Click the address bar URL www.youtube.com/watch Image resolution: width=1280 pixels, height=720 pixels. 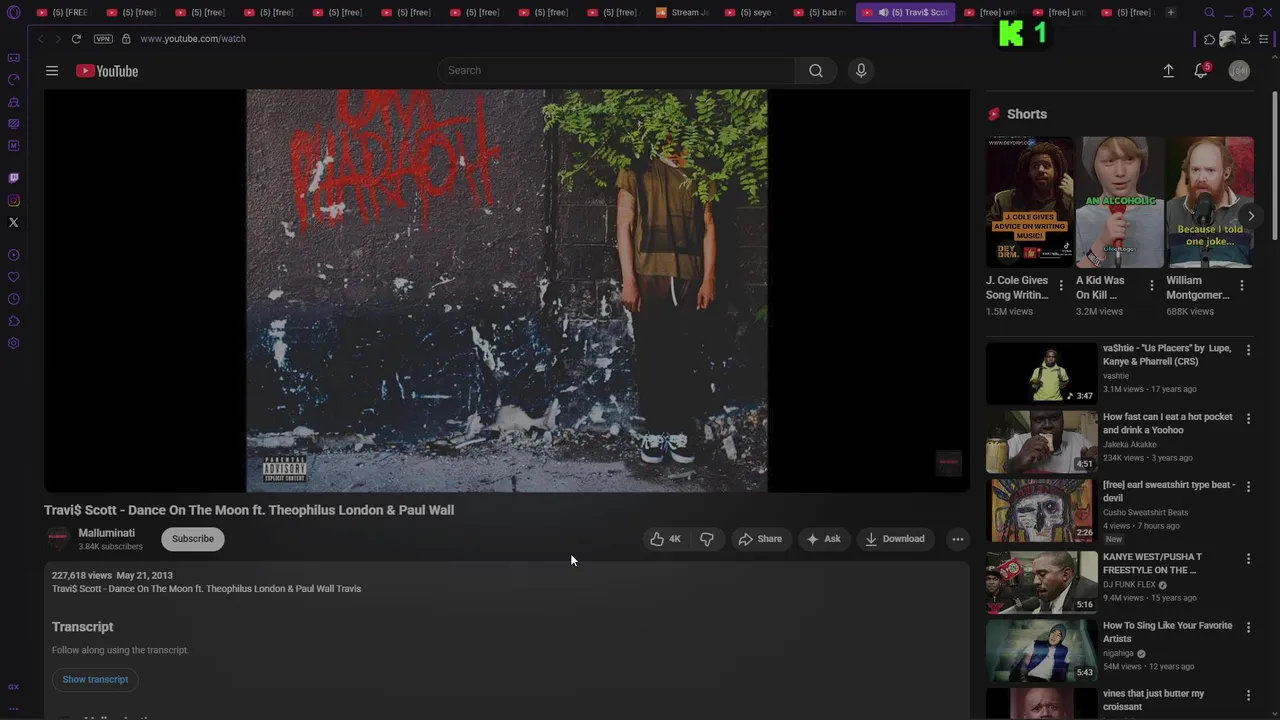[x=193, y=39]
